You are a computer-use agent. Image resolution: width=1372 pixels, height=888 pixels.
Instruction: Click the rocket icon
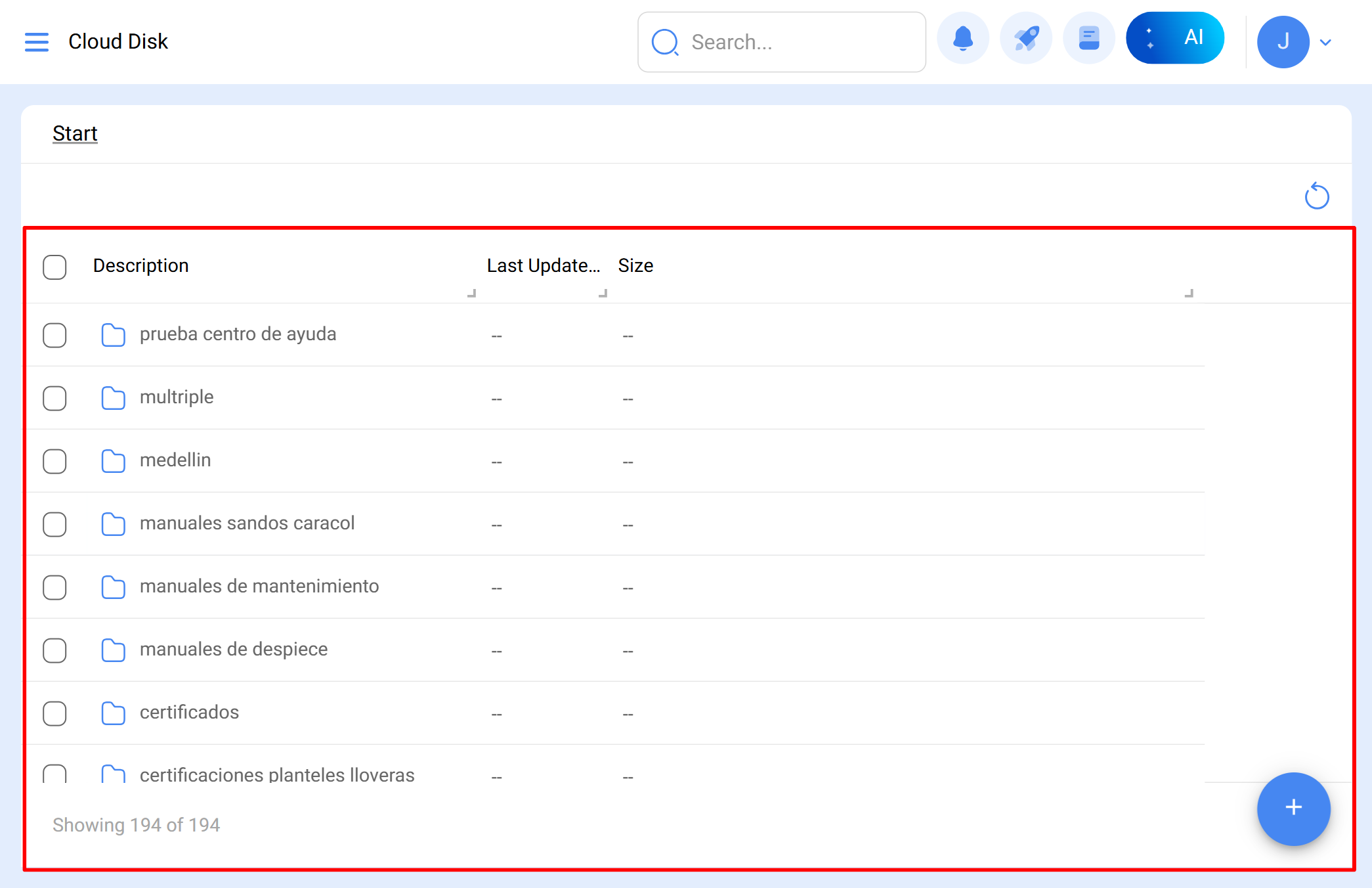1025,39
